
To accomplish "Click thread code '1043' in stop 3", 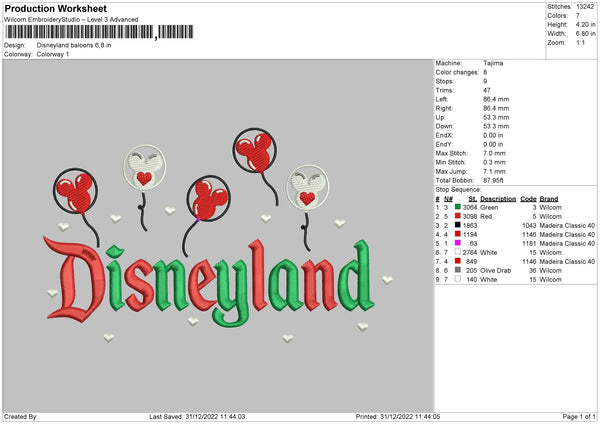I will (529, 225).
